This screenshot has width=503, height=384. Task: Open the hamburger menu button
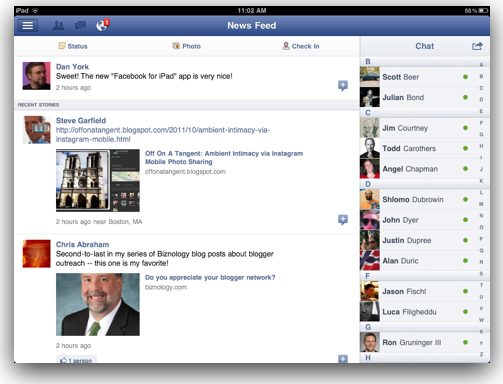pos(28,26)
